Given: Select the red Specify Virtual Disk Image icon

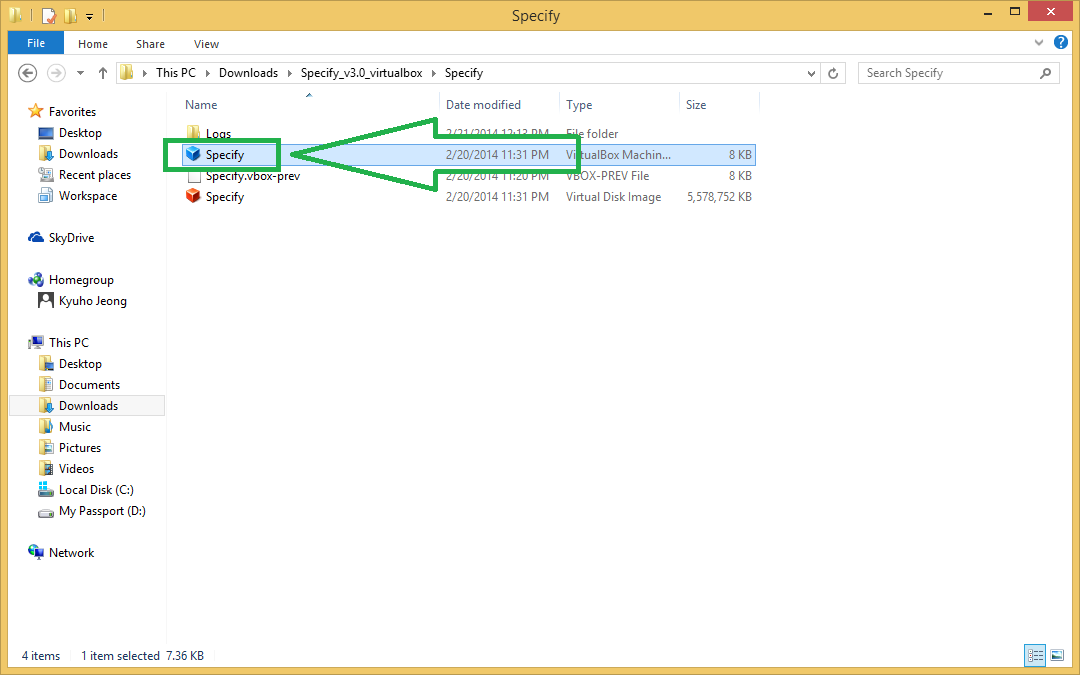Looking at the screenshot, I should pos(193,196).
